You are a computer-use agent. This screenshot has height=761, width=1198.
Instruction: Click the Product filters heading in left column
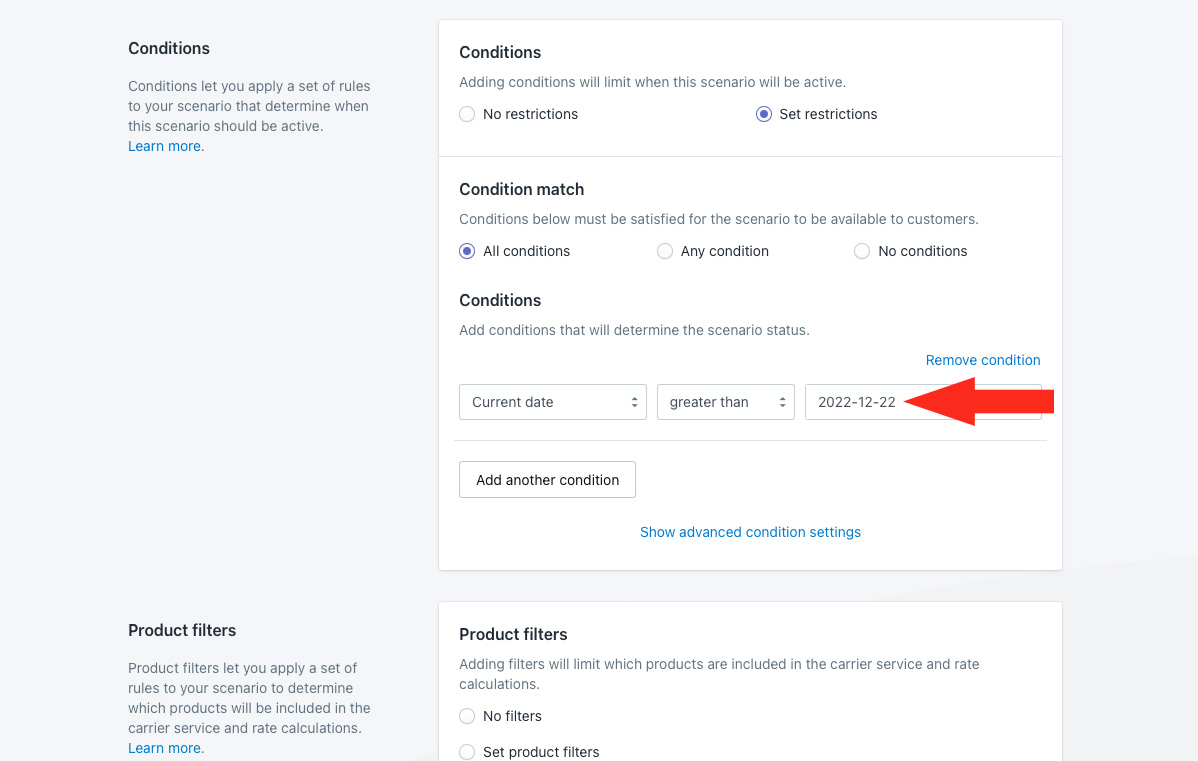pos(182,630)
